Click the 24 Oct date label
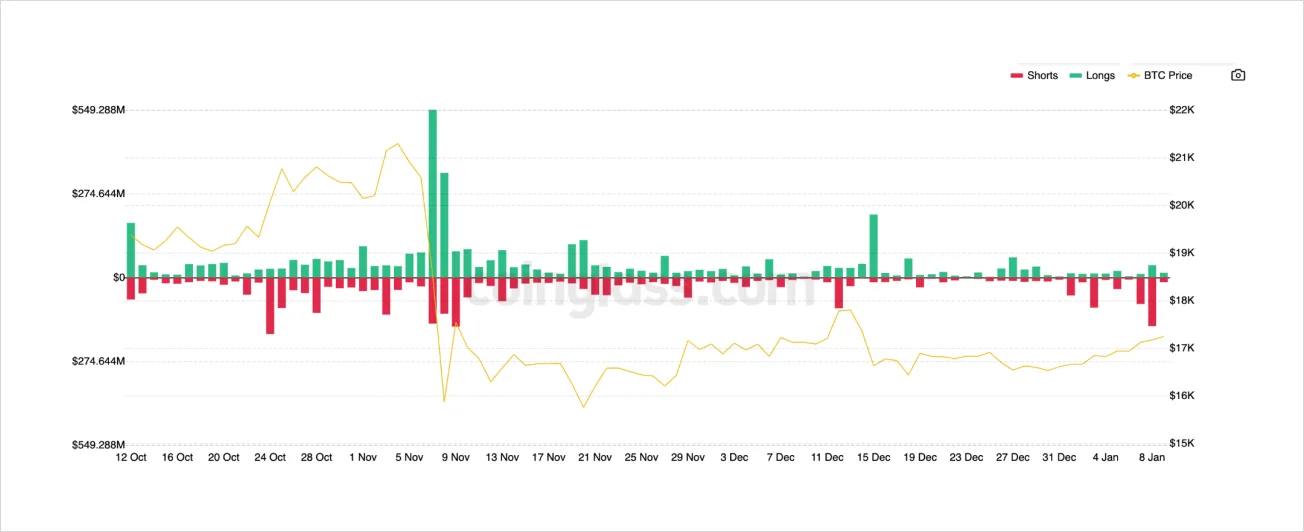Viewport: 1304px width, 532px height. point(270,458)
